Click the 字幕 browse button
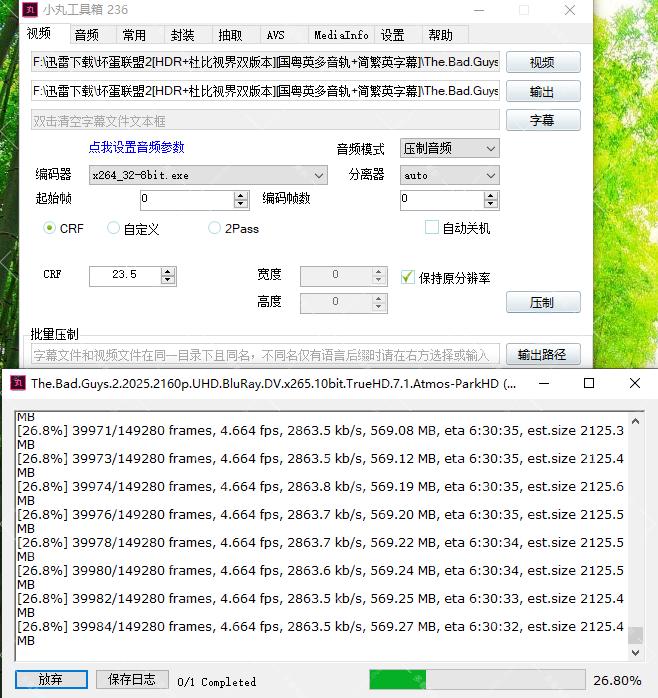 pyautogui.click(x=543, y=120)
